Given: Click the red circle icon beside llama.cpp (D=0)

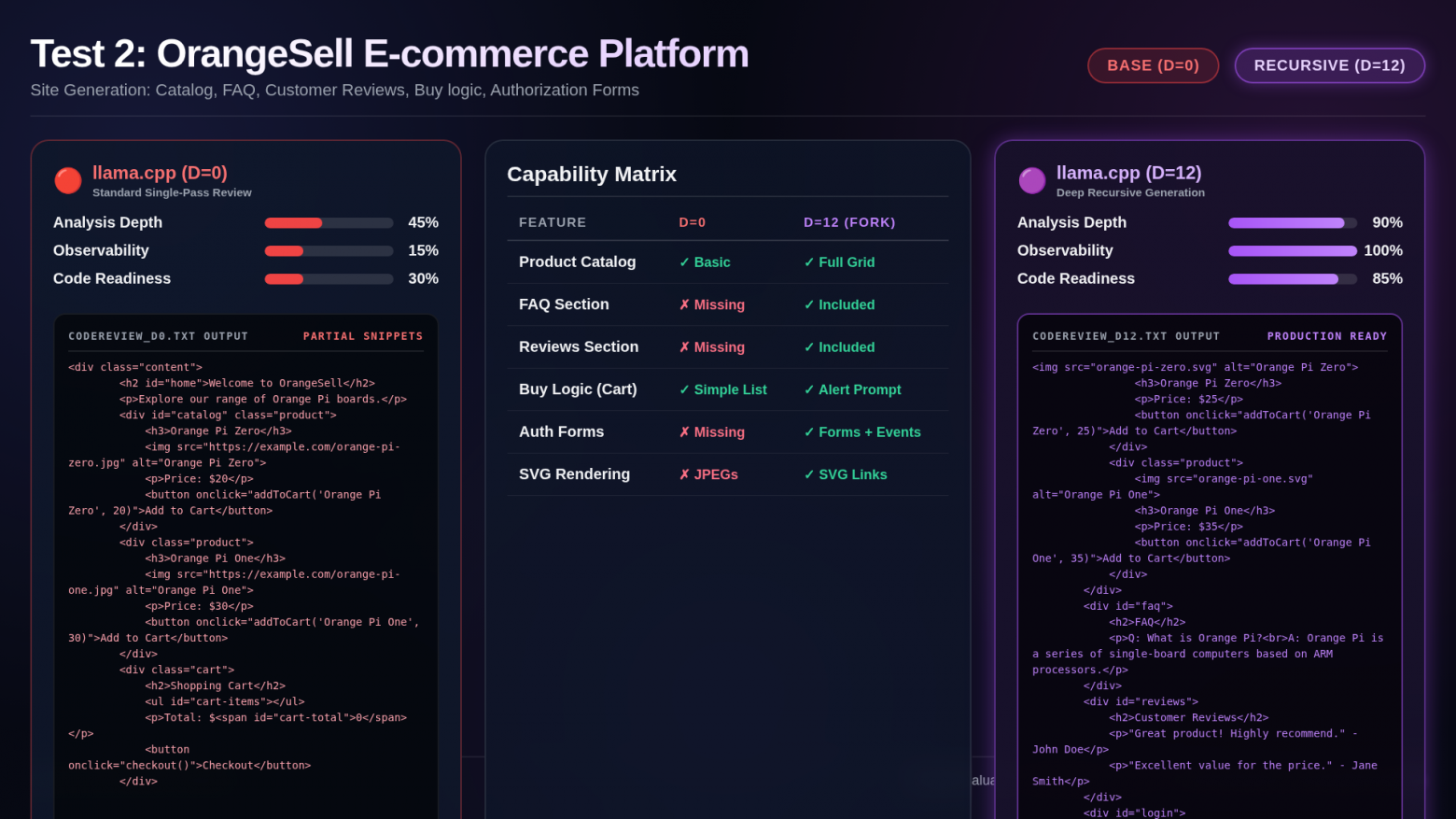Looking at the screenshot, I should pos(68,180).
